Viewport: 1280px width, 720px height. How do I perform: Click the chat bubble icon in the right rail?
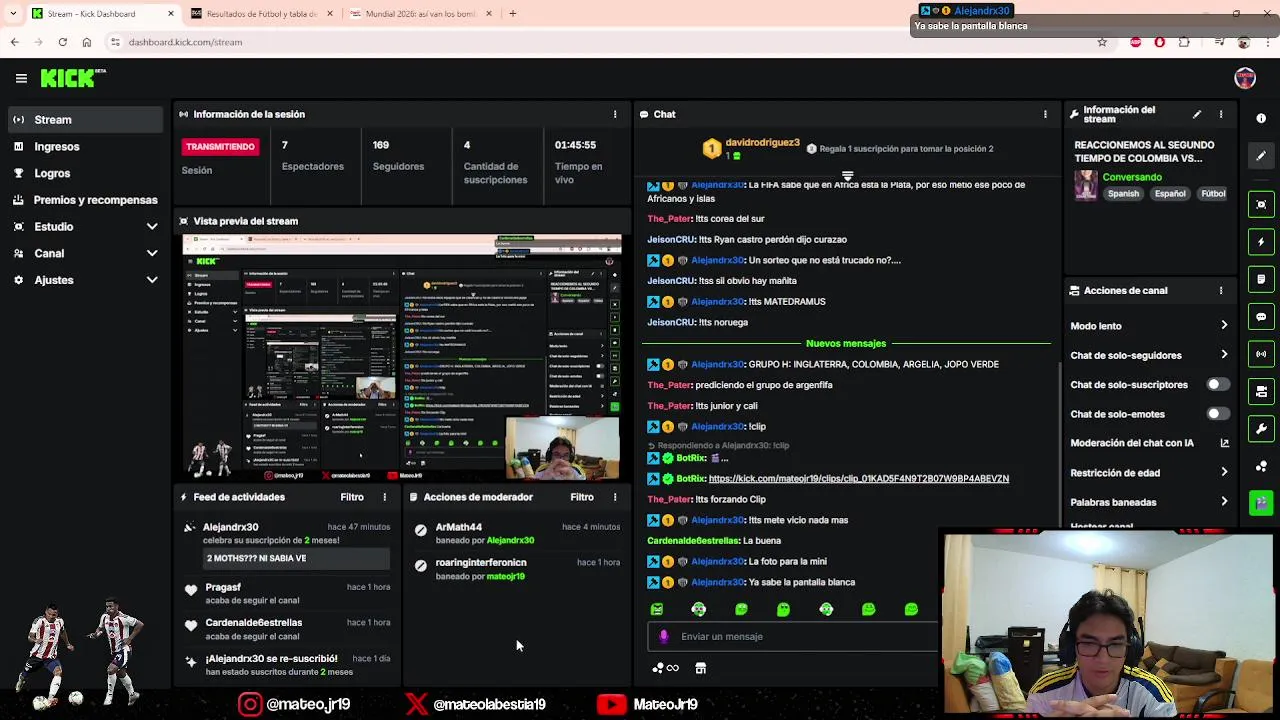click(1261, 317)
